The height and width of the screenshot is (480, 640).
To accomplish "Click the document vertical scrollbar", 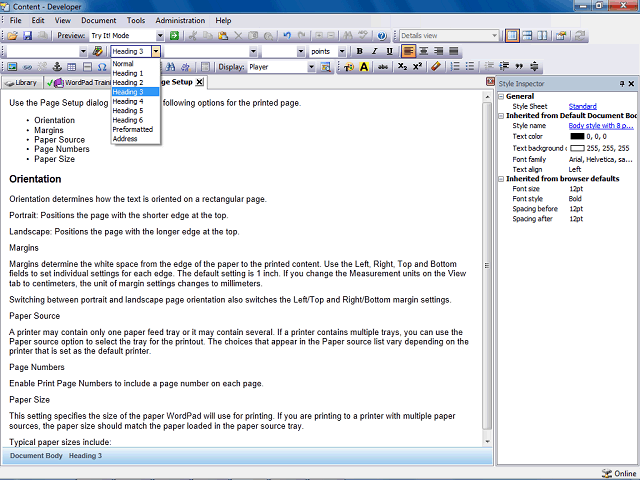I will point(487,265).
